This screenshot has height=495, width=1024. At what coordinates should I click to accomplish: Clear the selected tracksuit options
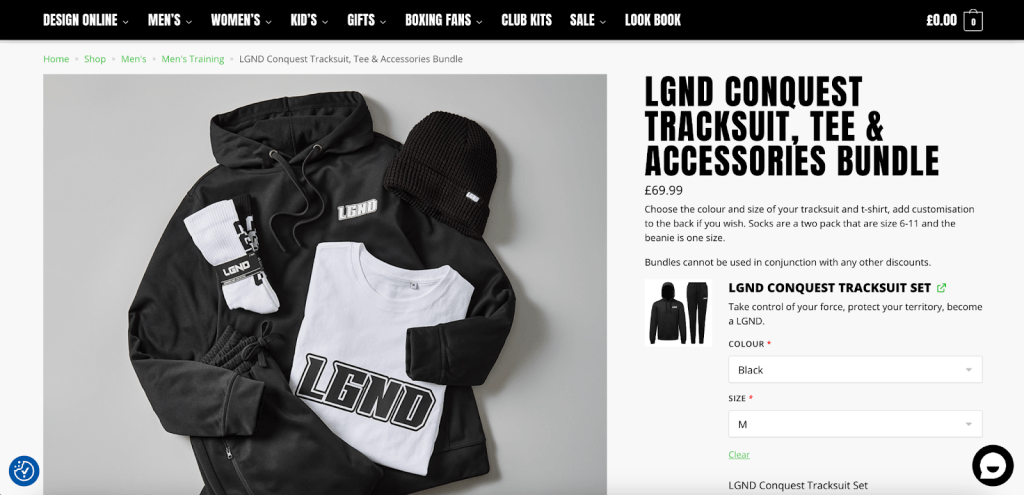(739, 455)
